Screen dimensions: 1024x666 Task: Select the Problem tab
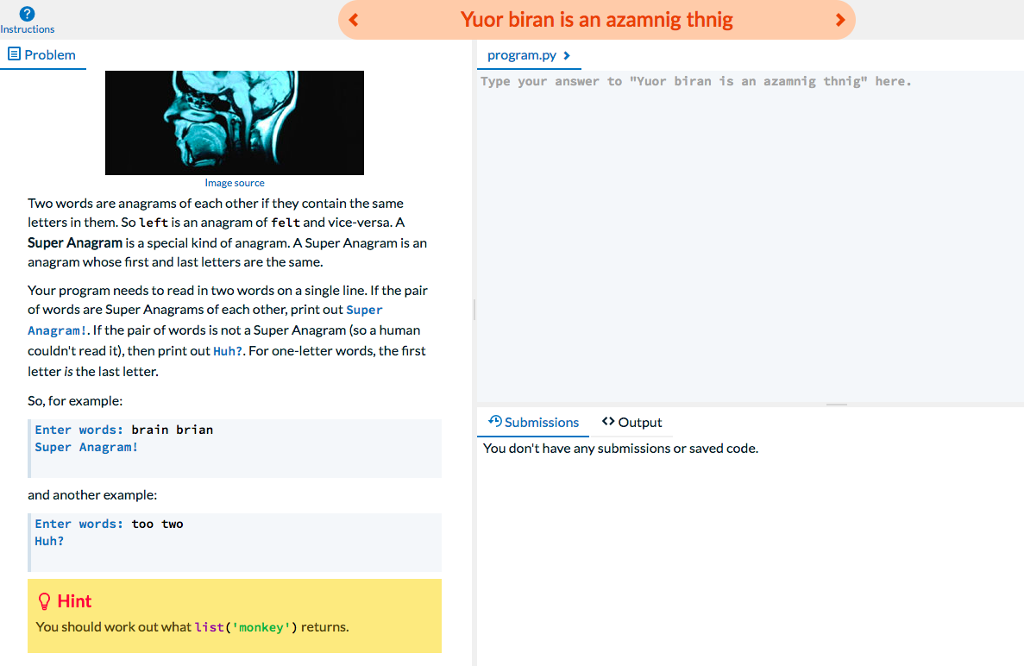pyautogui.click(x=42, y=54)
